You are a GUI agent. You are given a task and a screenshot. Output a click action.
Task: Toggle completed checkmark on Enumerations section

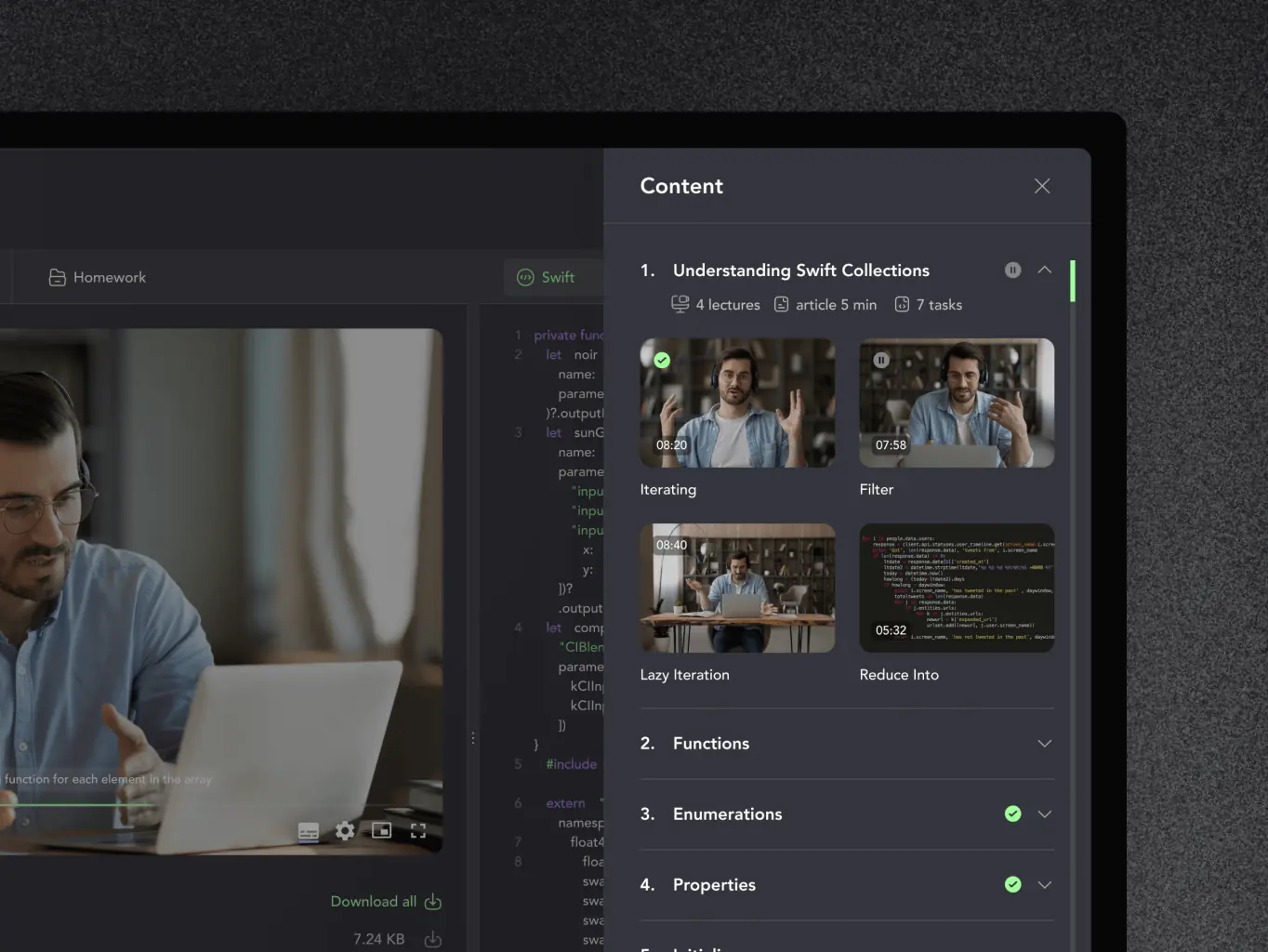coord(1012,814)
